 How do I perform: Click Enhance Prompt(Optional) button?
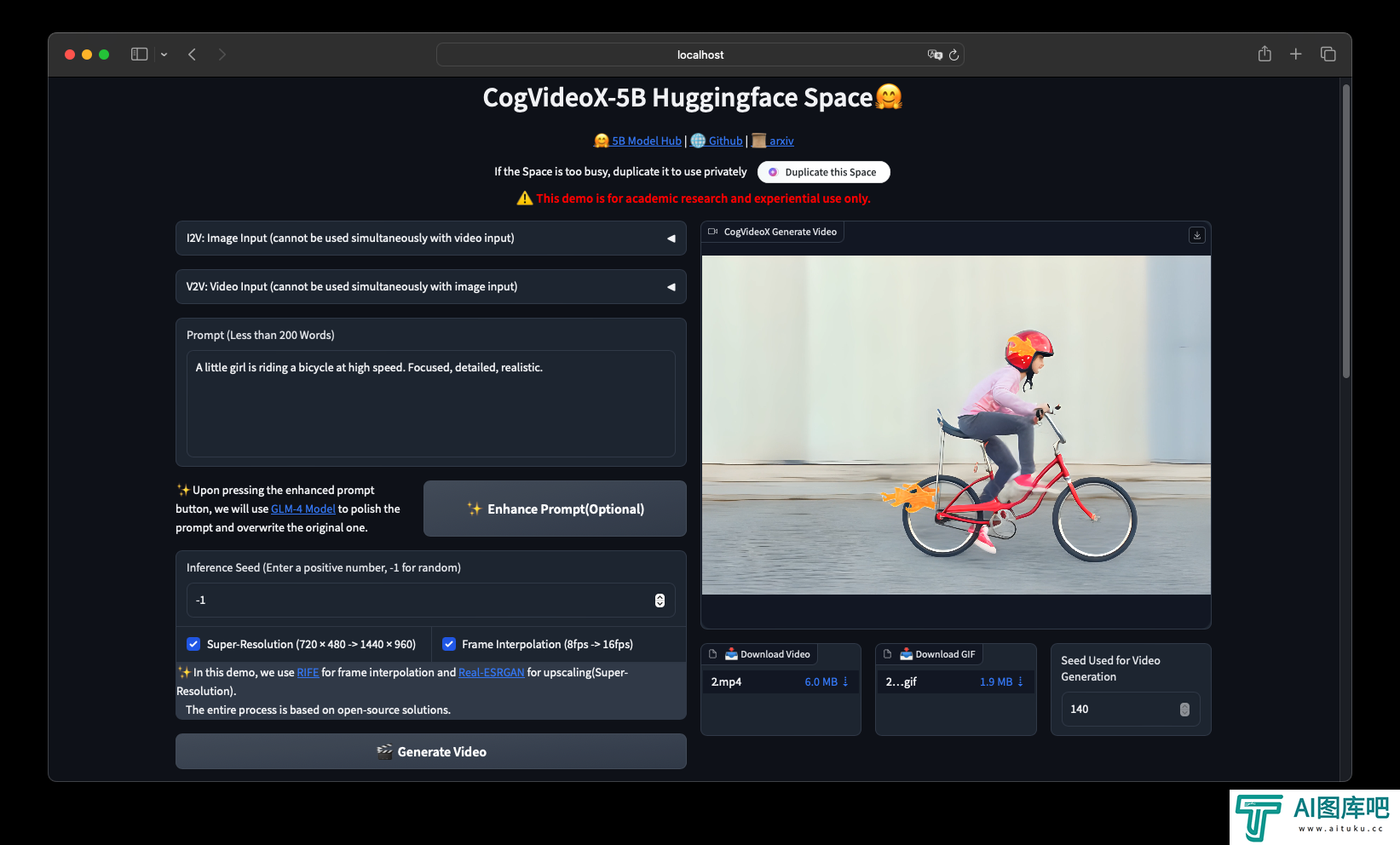pyautogui.click(x=555, y=509)
